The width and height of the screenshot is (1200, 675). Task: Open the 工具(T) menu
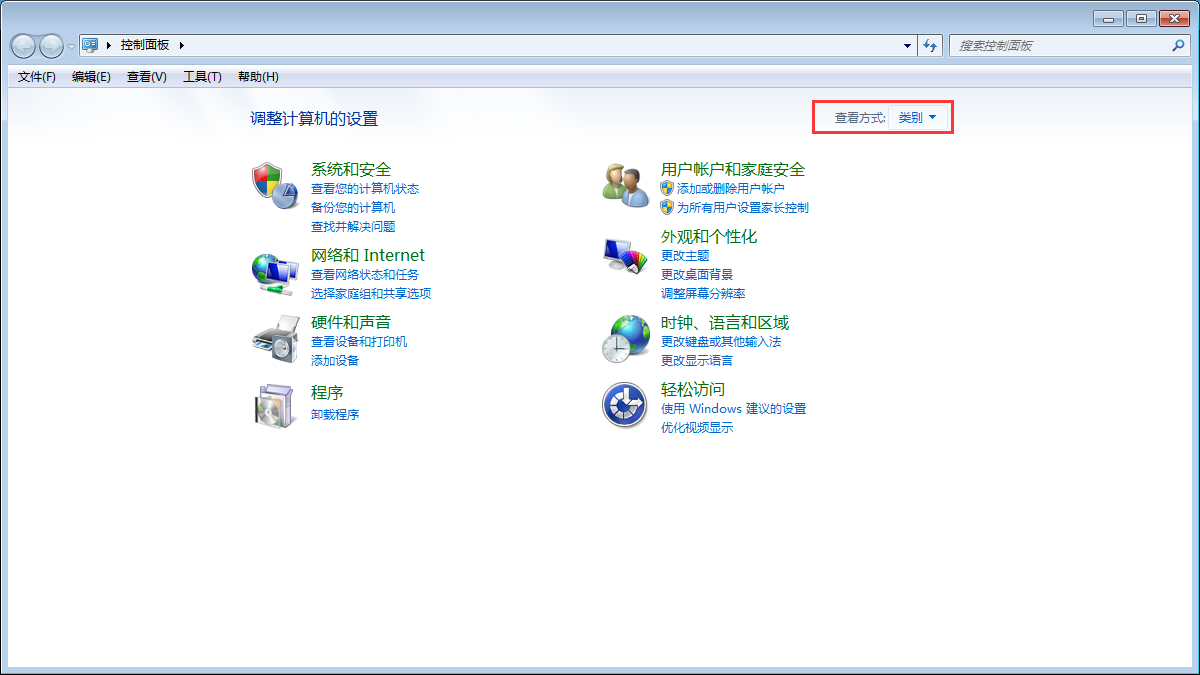point(202,77)
